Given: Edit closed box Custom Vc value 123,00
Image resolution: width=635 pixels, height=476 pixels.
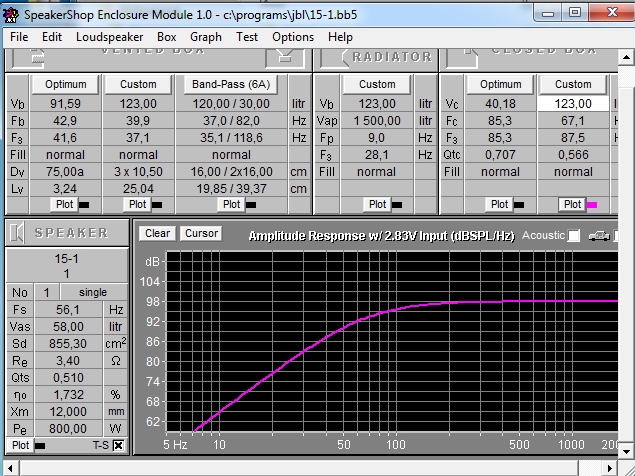Looking at the screenshot, I should 573,104.
